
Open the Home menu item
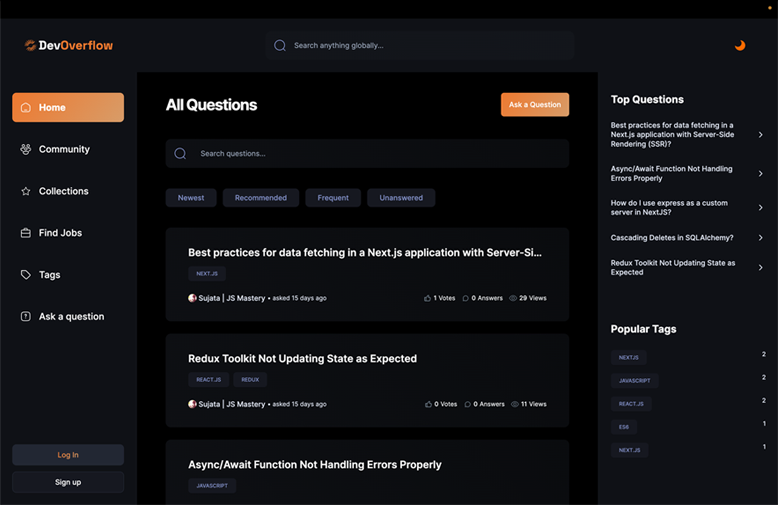point(68,107)
